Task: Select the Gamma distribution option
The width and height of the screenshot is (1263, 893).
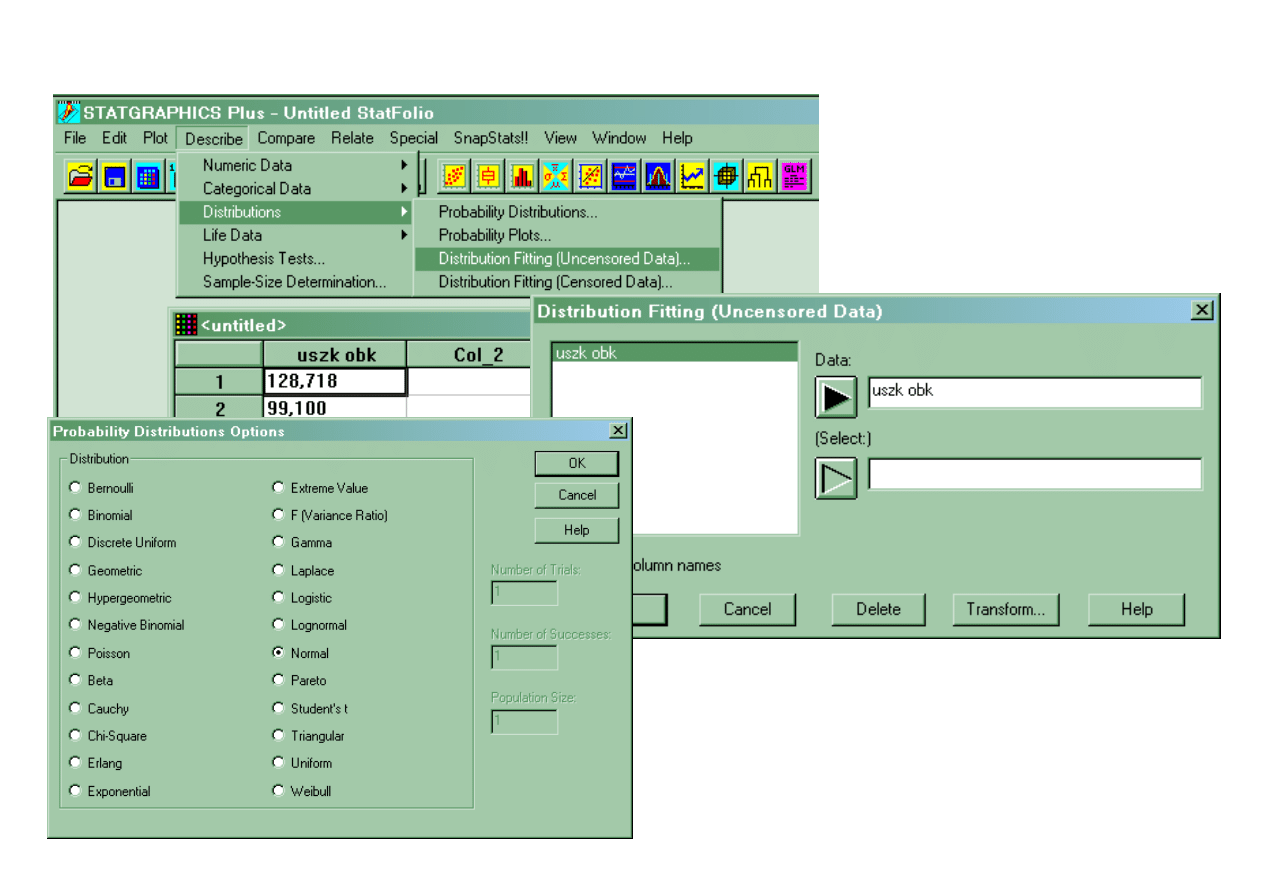Action: coord(278,542)
